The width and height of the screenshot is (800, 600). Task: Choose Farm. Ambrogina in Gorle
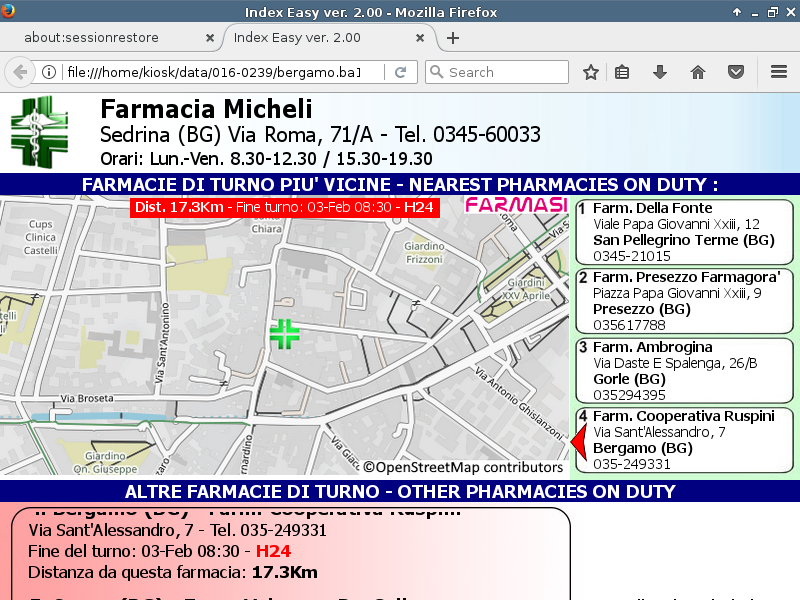(684, 371)
